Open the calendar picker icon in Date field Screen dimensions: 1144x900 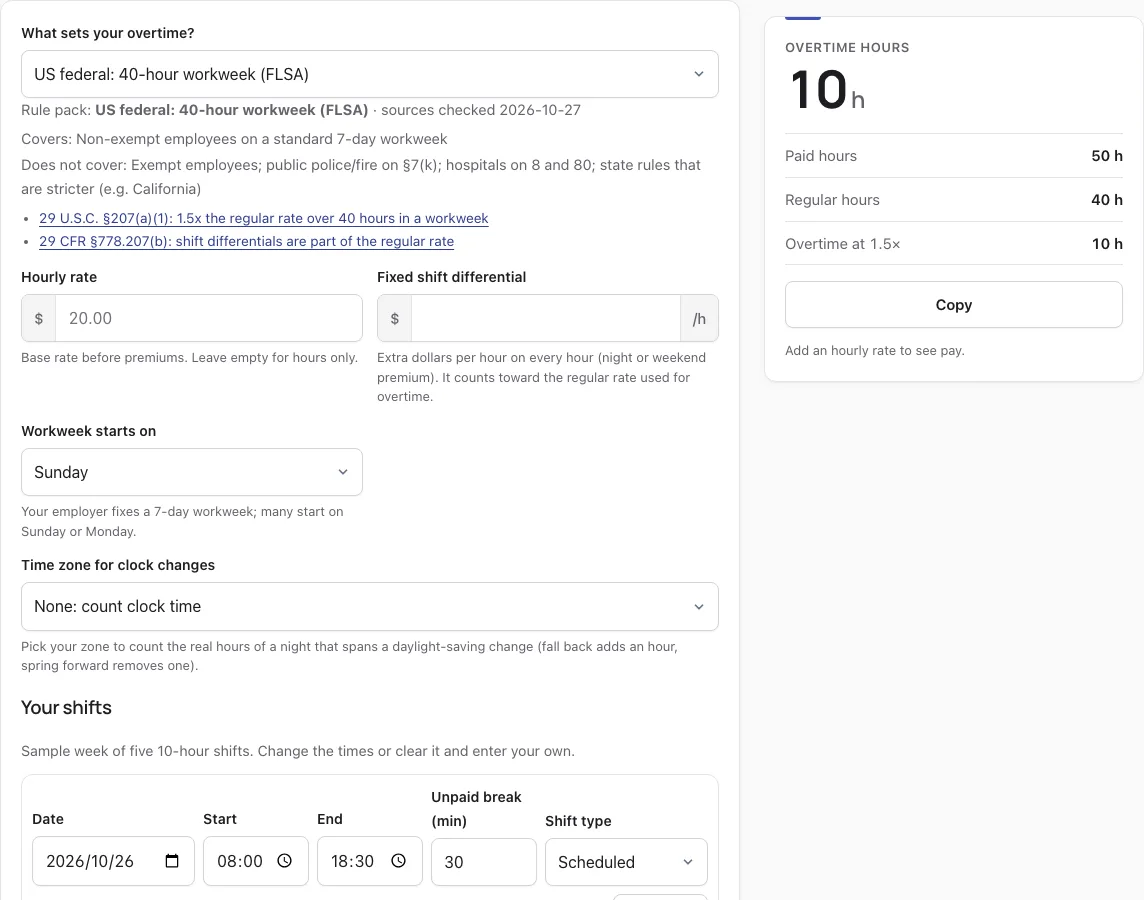(172, 861)
